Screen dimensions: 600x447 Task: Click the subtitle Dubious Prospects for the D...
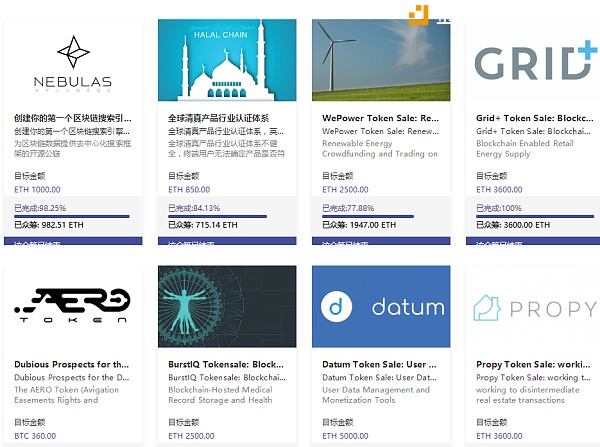point(72,378)
